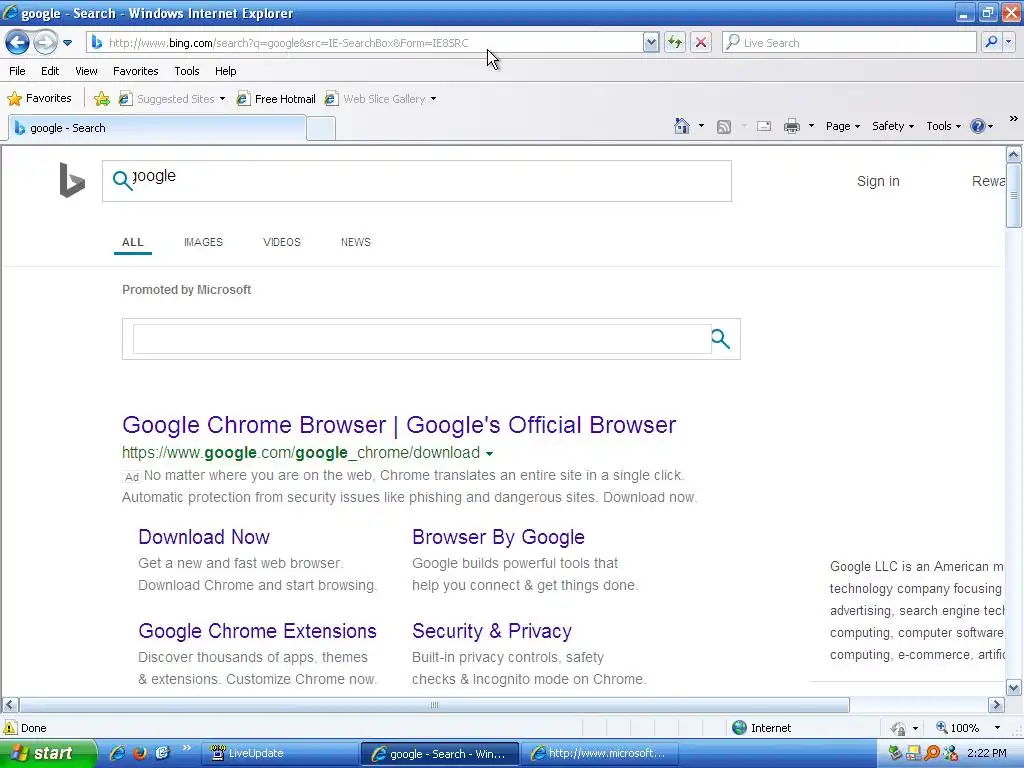Click the blue Help question icon
This screenshot has height=768, width=1024.
[978, 126]
